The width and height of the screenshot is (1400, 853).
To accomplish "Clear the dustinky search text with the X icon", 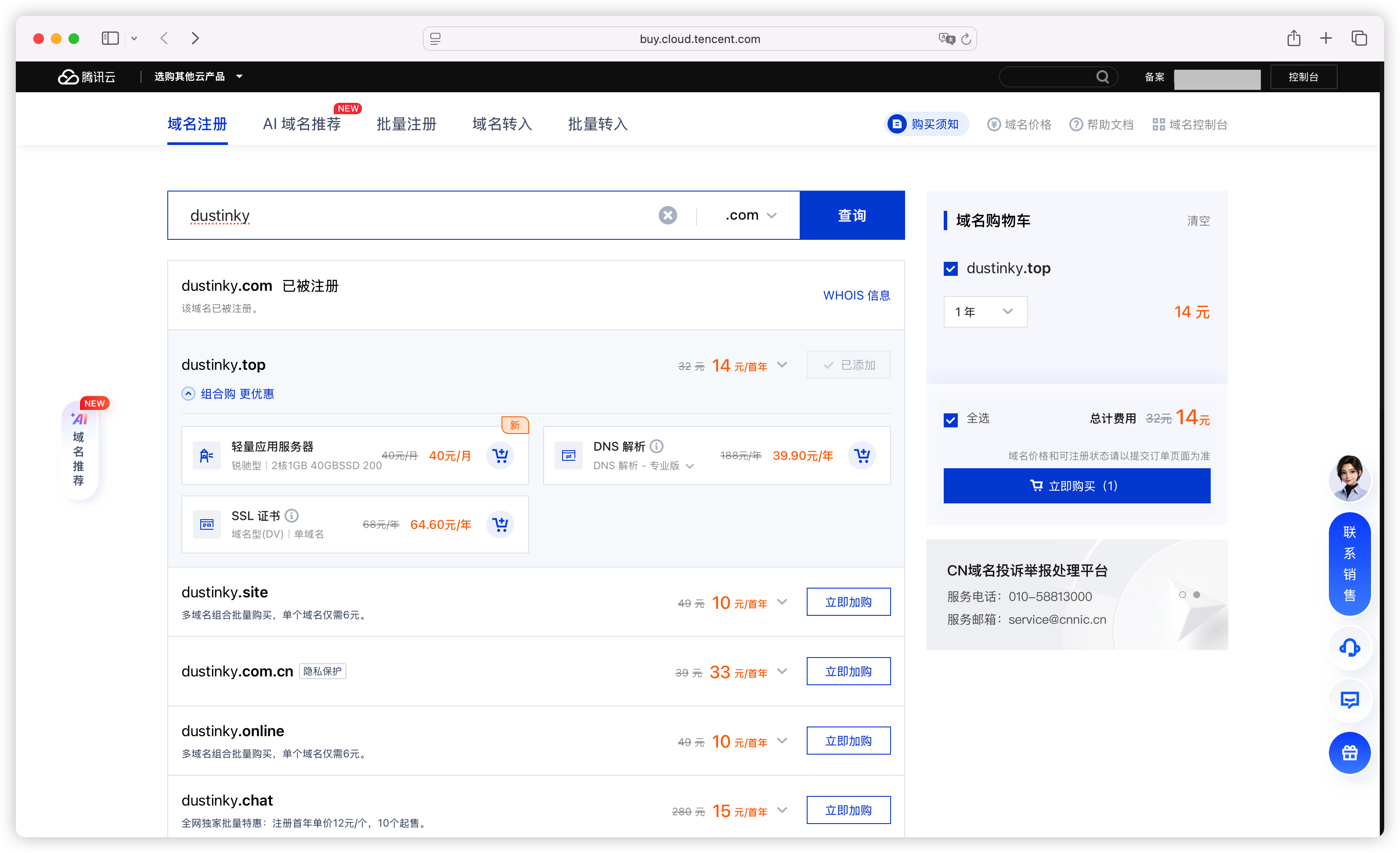I will 668,215.
